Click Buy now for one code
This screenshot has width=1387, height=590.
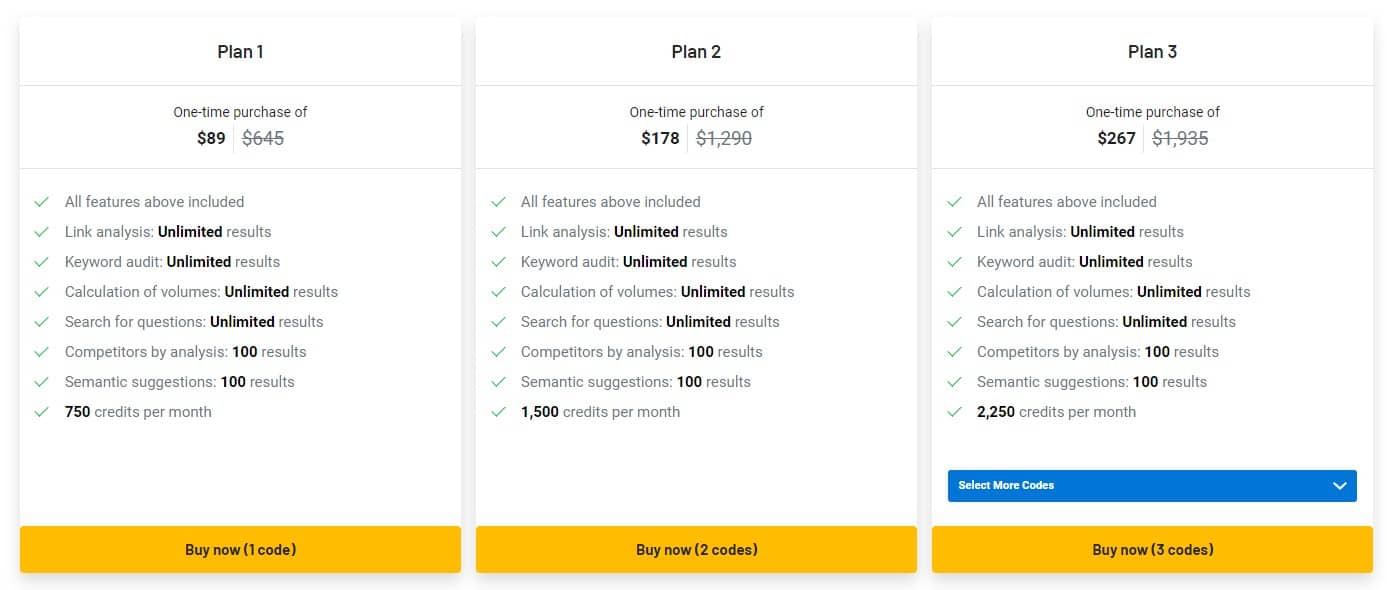pyautogui.click(x=240, y=549)
